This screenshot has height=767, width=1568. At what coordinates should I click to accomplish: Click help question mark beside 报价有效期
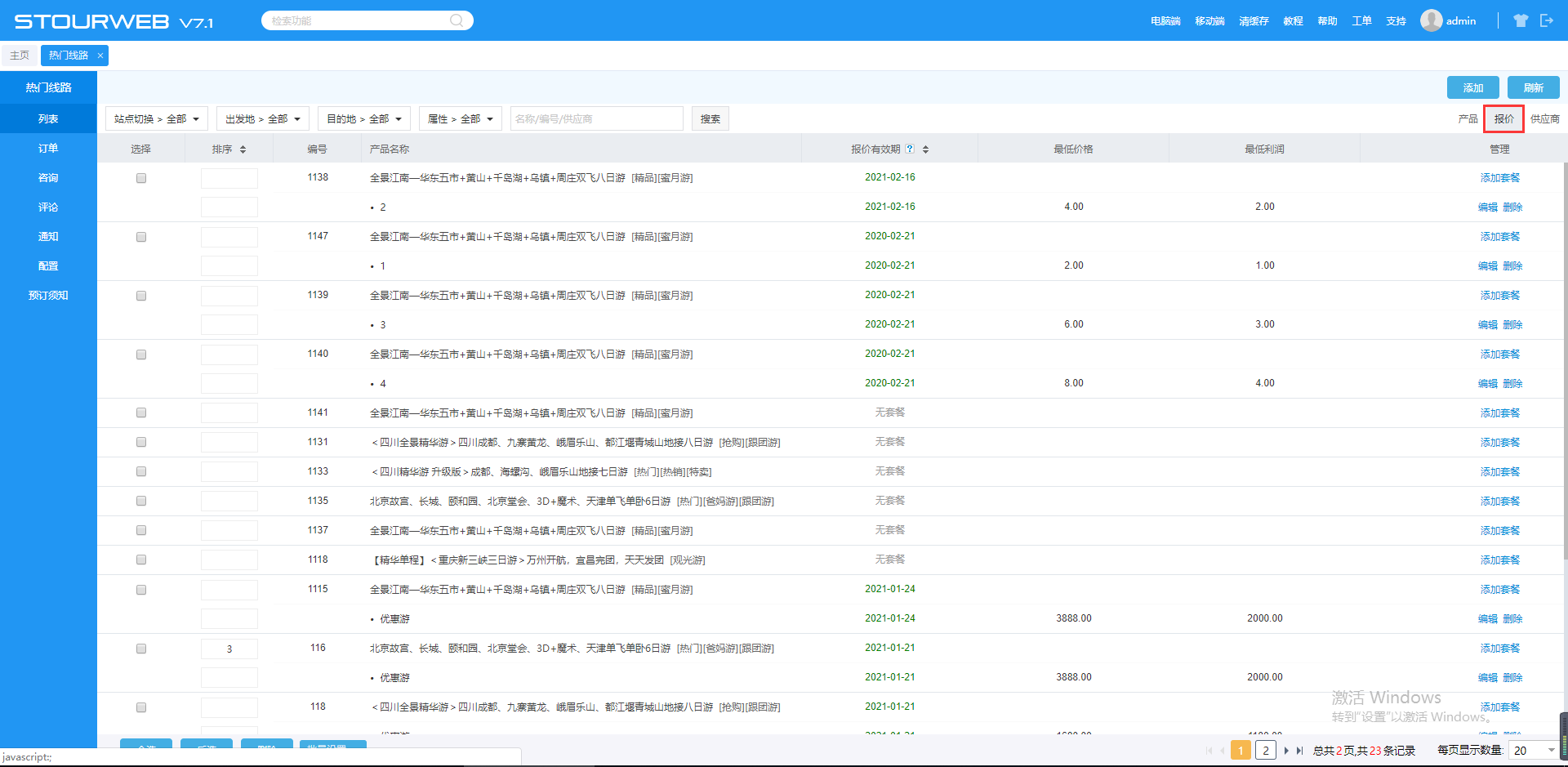pyautogui.click(x=910, y=149)
